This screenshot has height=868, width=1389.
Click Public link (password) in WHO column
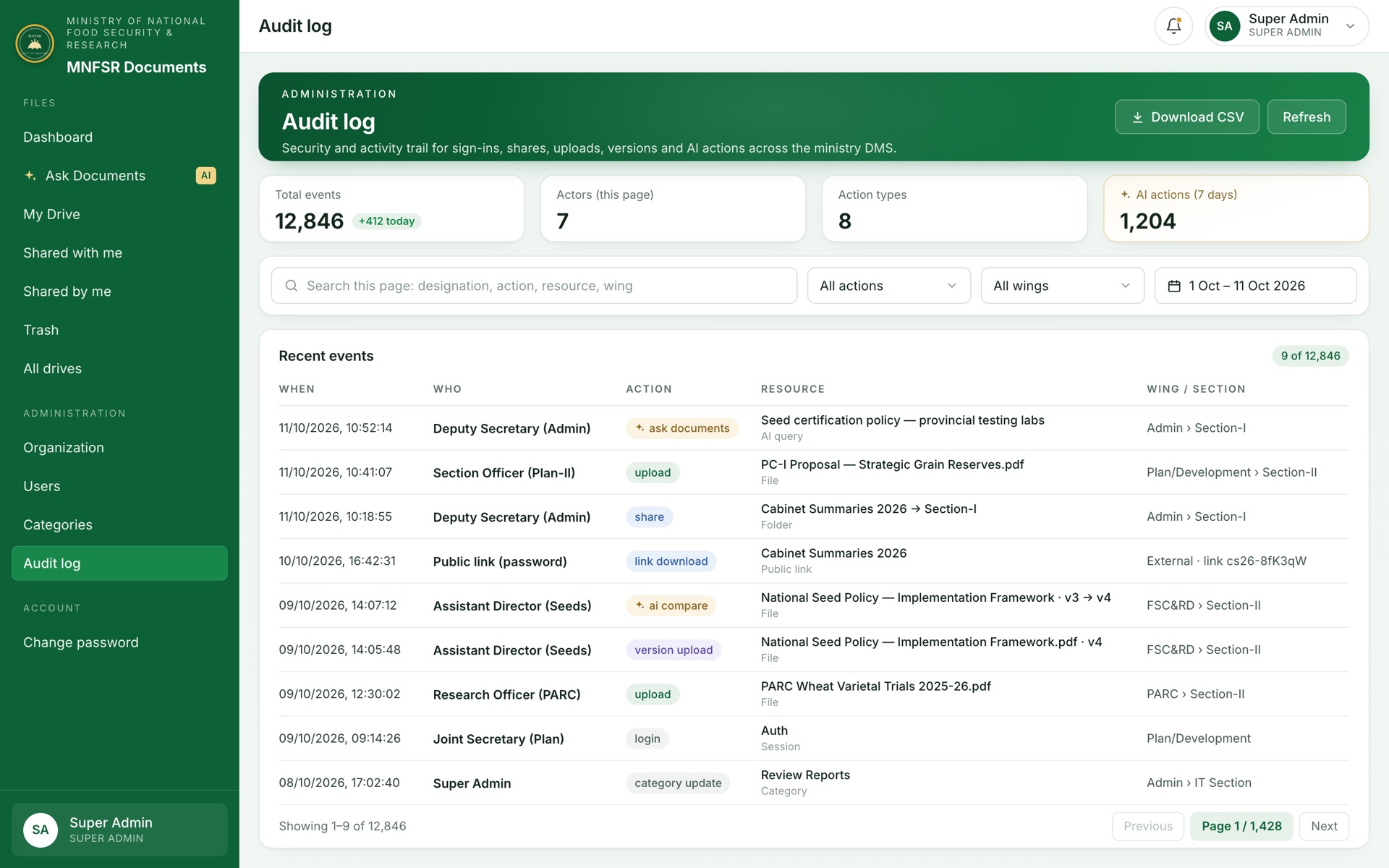(500, 561)
